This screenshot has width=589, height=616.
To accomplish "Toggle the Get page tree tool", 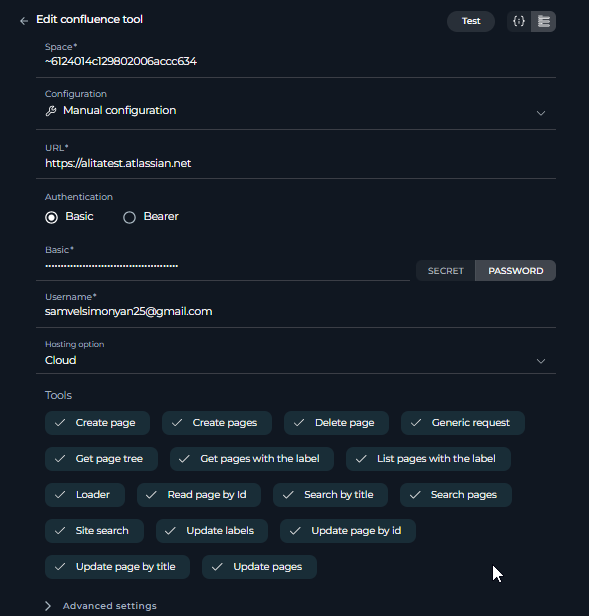I will pos(101,459).
